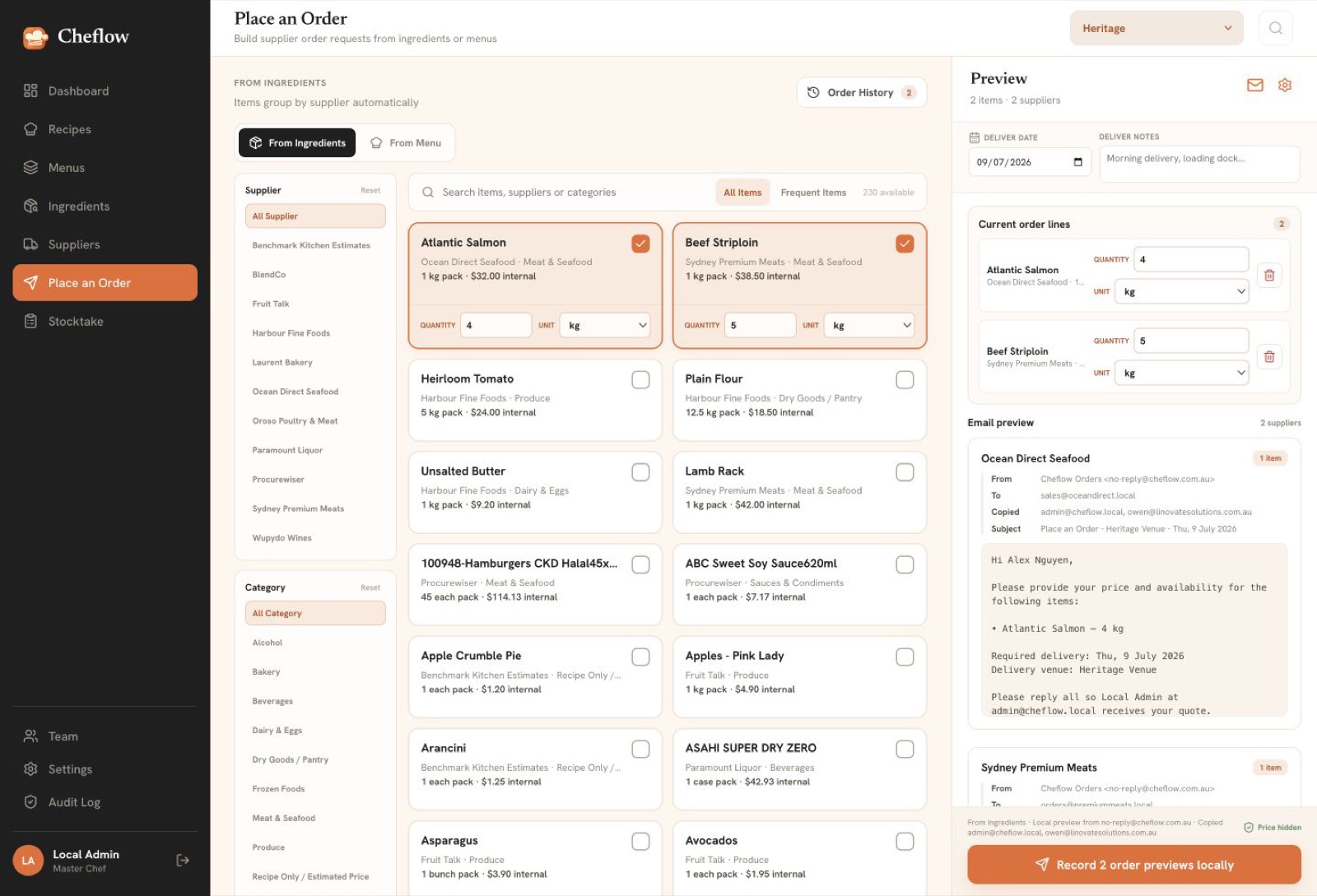Viewport: 1317px width, 896px height.
Task: Click quantity field in Atlantic Salmon order line
Action: [x=1191, y=259]
